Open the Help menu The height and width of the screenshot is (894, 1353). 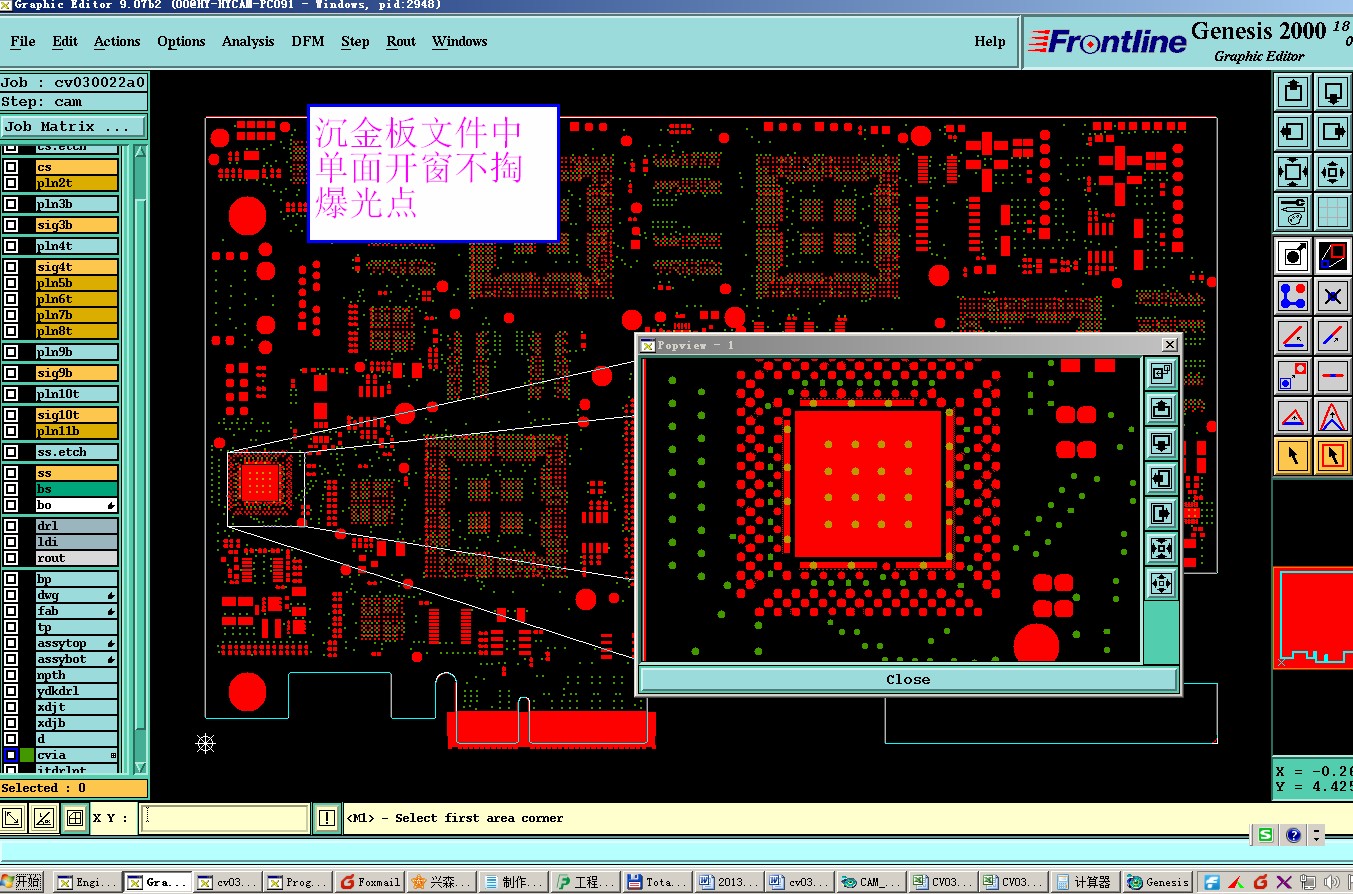[x=990, y=41]
